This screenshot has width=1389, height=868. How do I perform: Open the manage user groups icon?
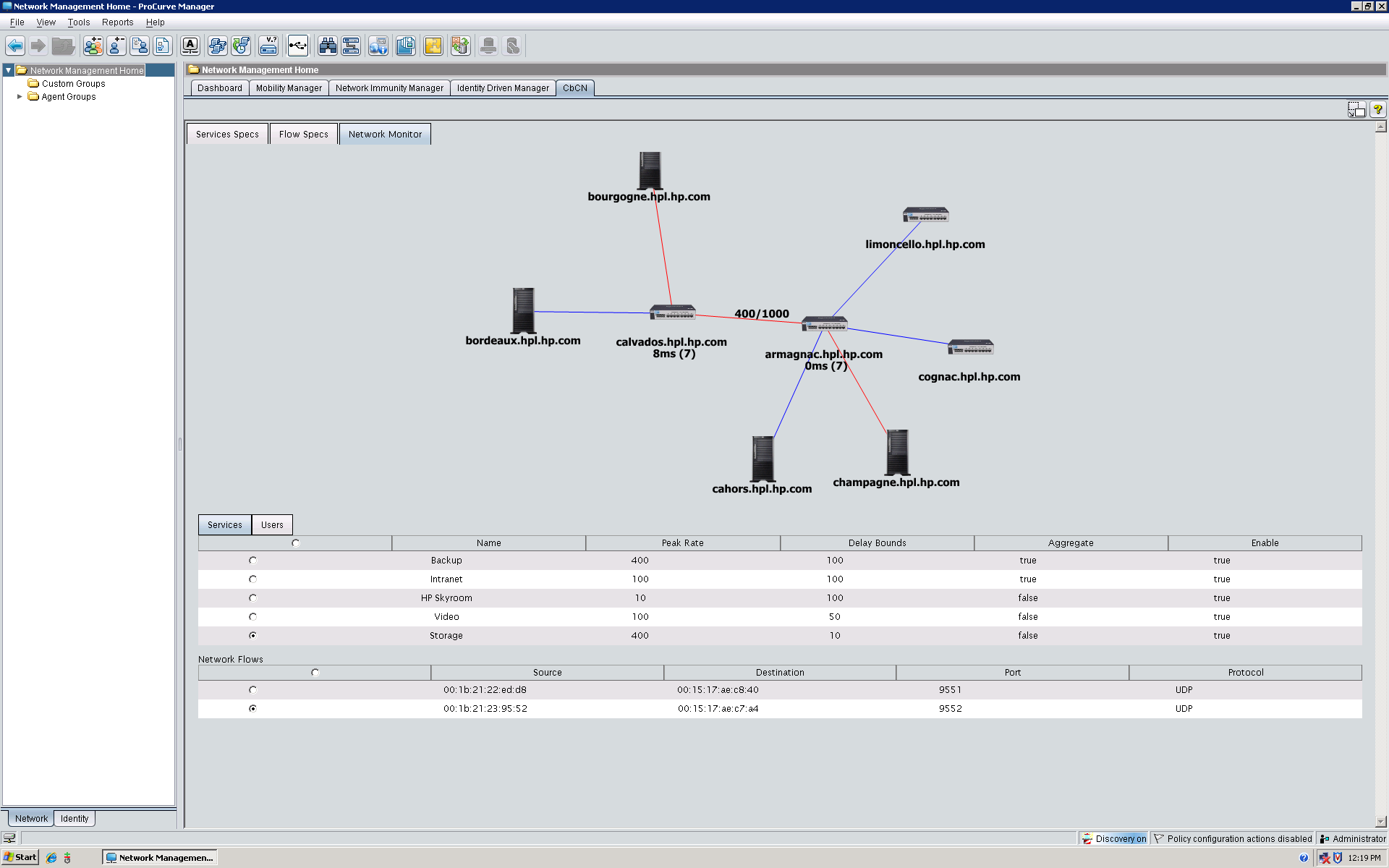(93, 46)
